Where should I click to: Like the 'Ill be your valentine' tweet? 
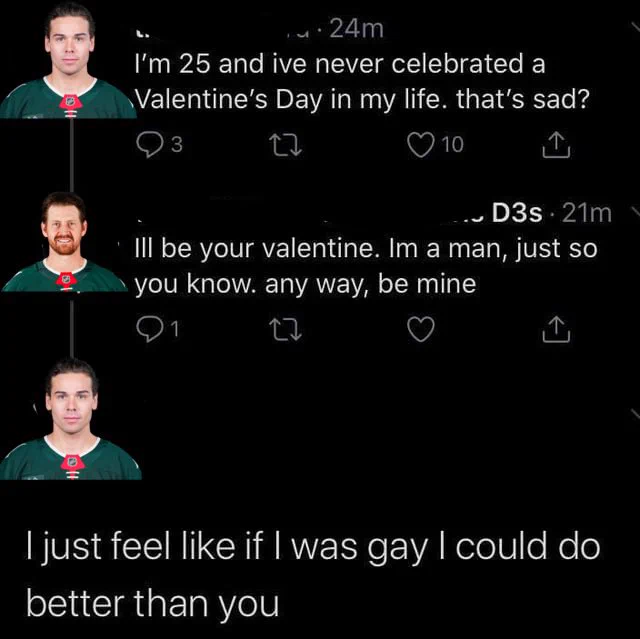tap(421, 330)
